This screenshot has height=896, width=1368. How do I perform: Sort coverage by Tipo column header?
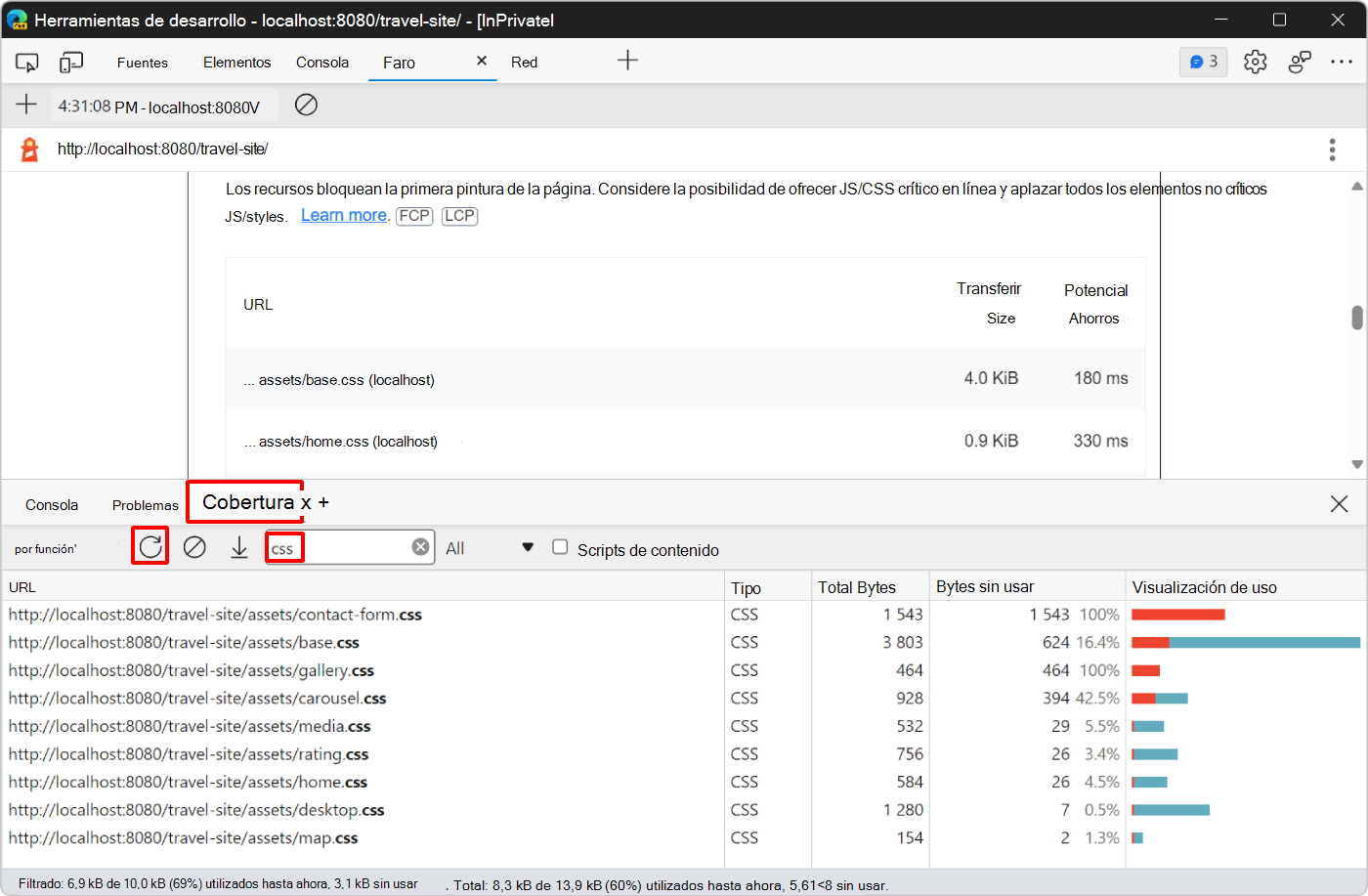(768, 587)
